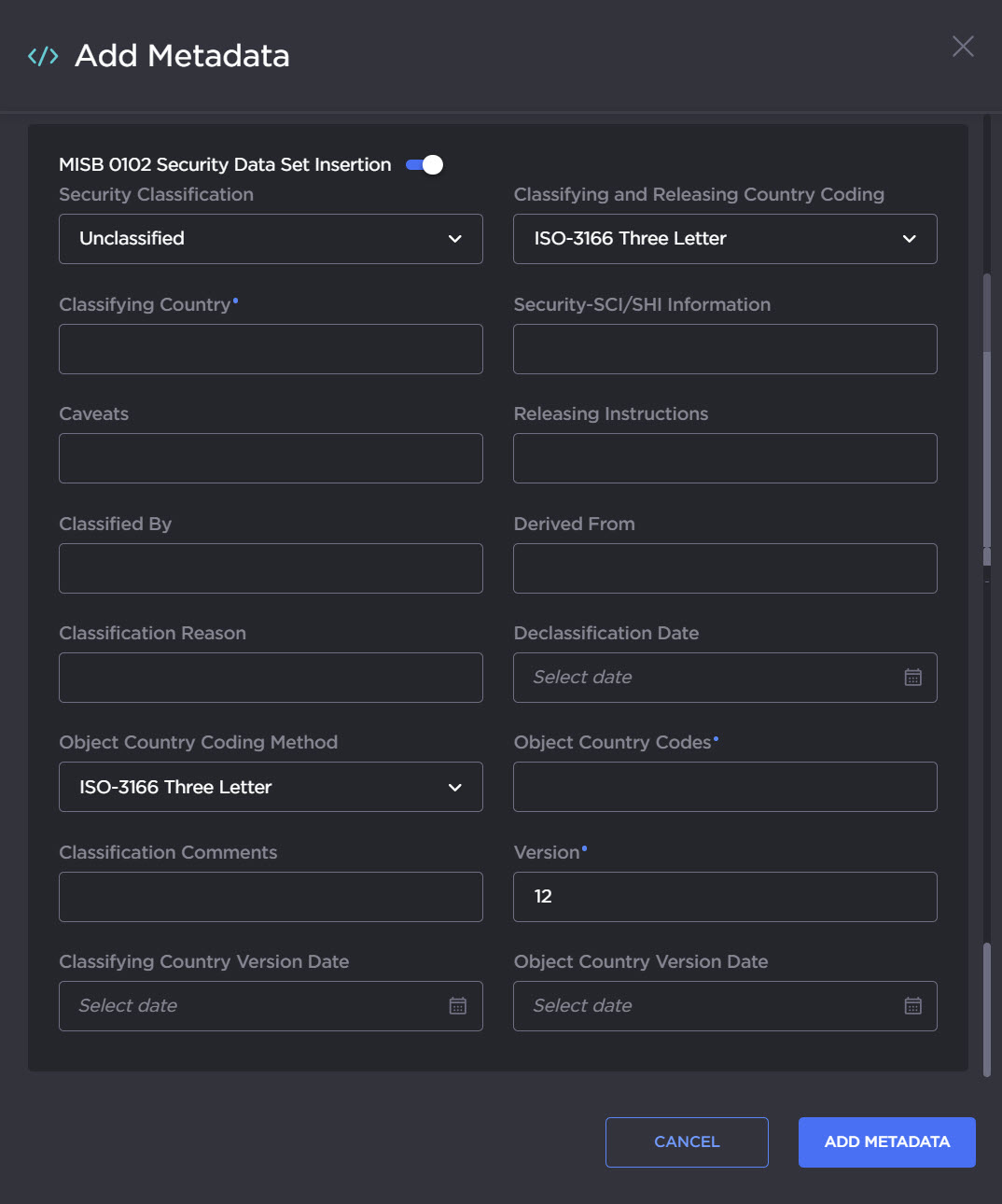
Task: Click the Version field showing 12
Action: 725,897
